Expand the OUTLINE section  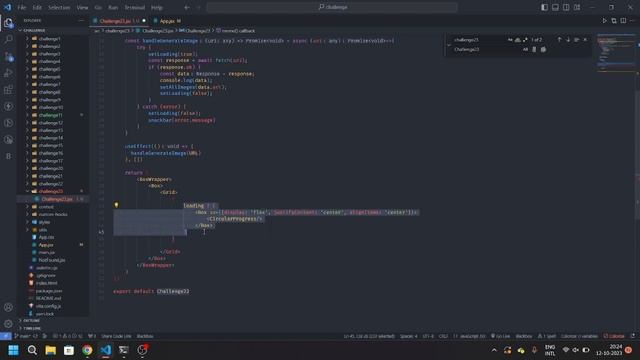31,321
